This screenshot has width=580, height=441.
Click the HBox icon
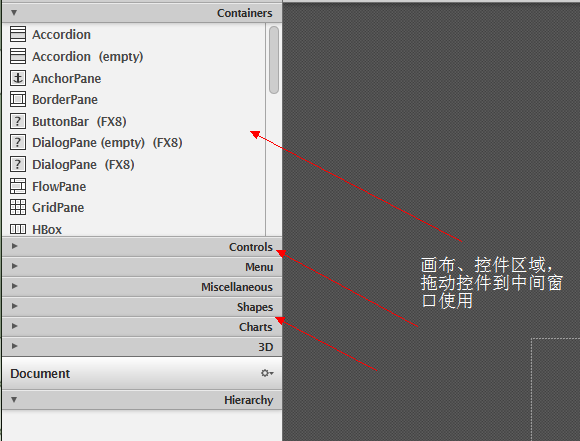pyautogui.click(x=18, y=229)
